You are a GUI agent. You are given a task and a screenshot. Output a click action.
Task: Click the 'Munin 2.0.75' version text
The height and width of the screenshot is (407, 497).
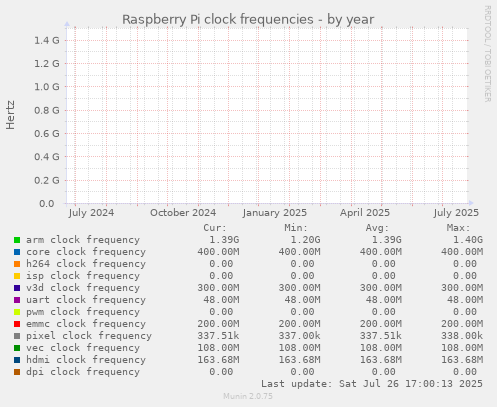pos(248,396)
